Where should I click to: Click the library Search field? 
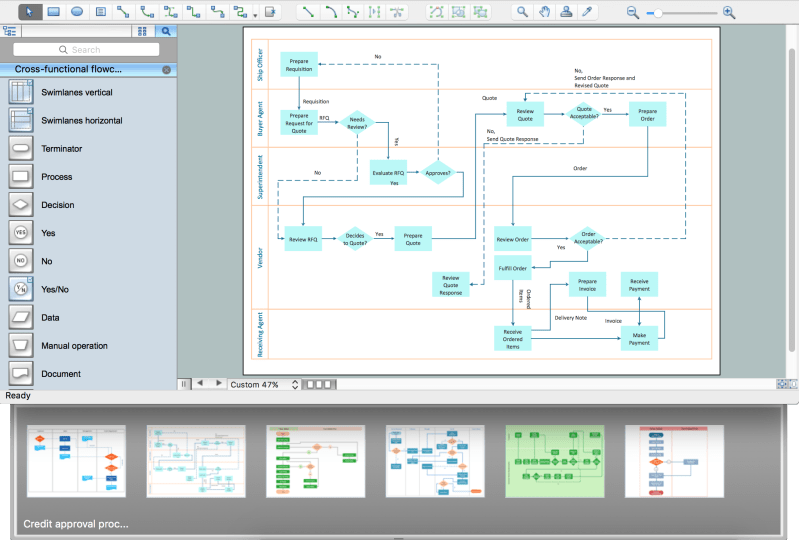click(86, 49)
